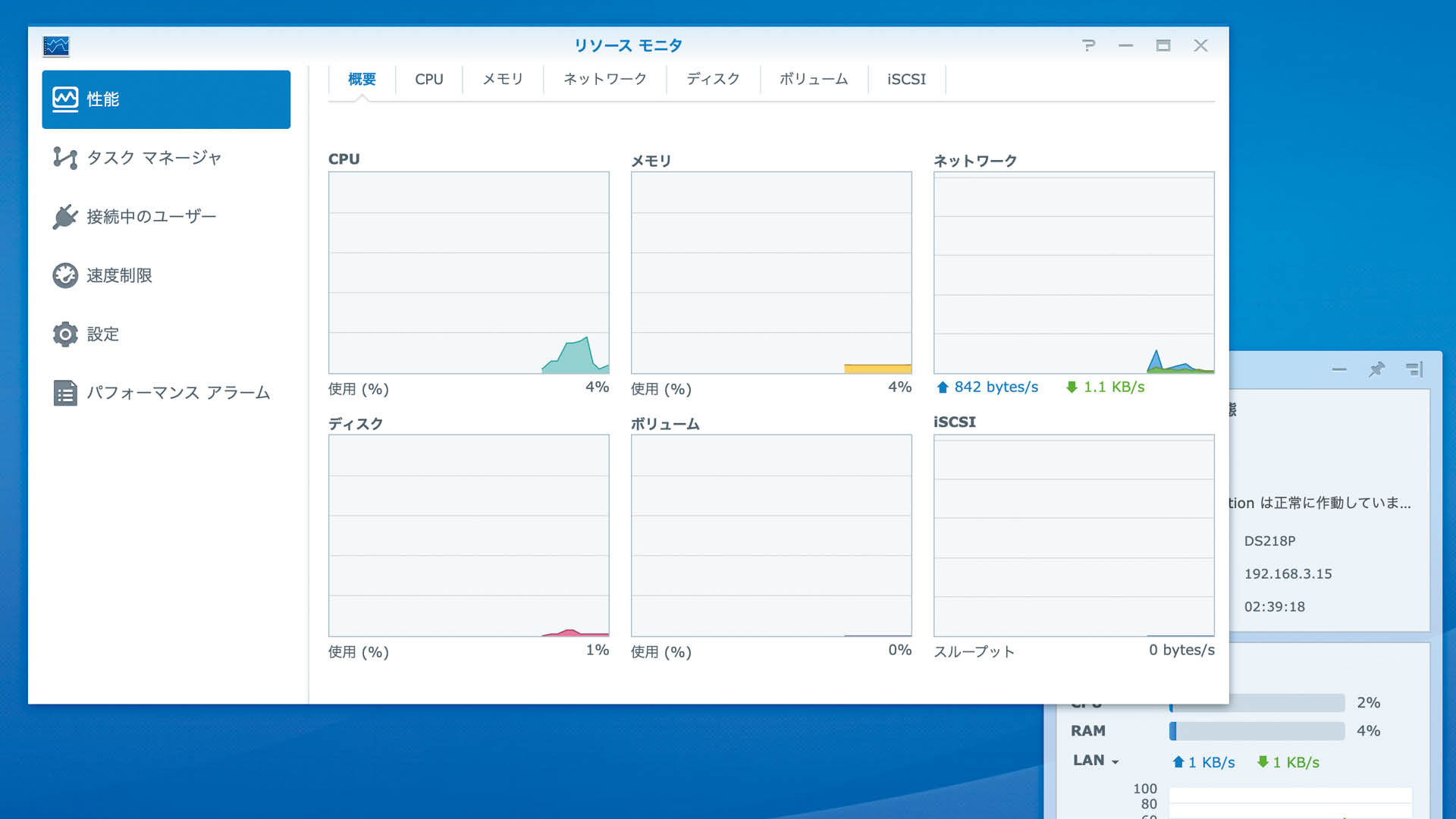
Task: Click the Resource Monitor app icon in the title bar
Action: click(x=56, y=46)
